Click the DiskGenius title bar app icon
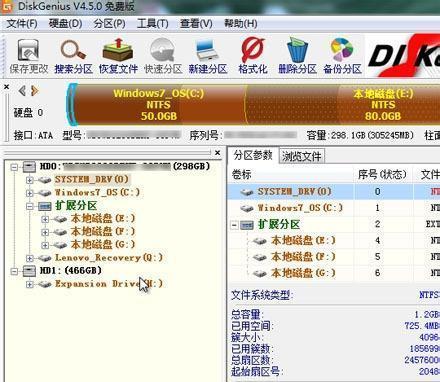This screenshot has height=382, width=440. click(7, 6)
